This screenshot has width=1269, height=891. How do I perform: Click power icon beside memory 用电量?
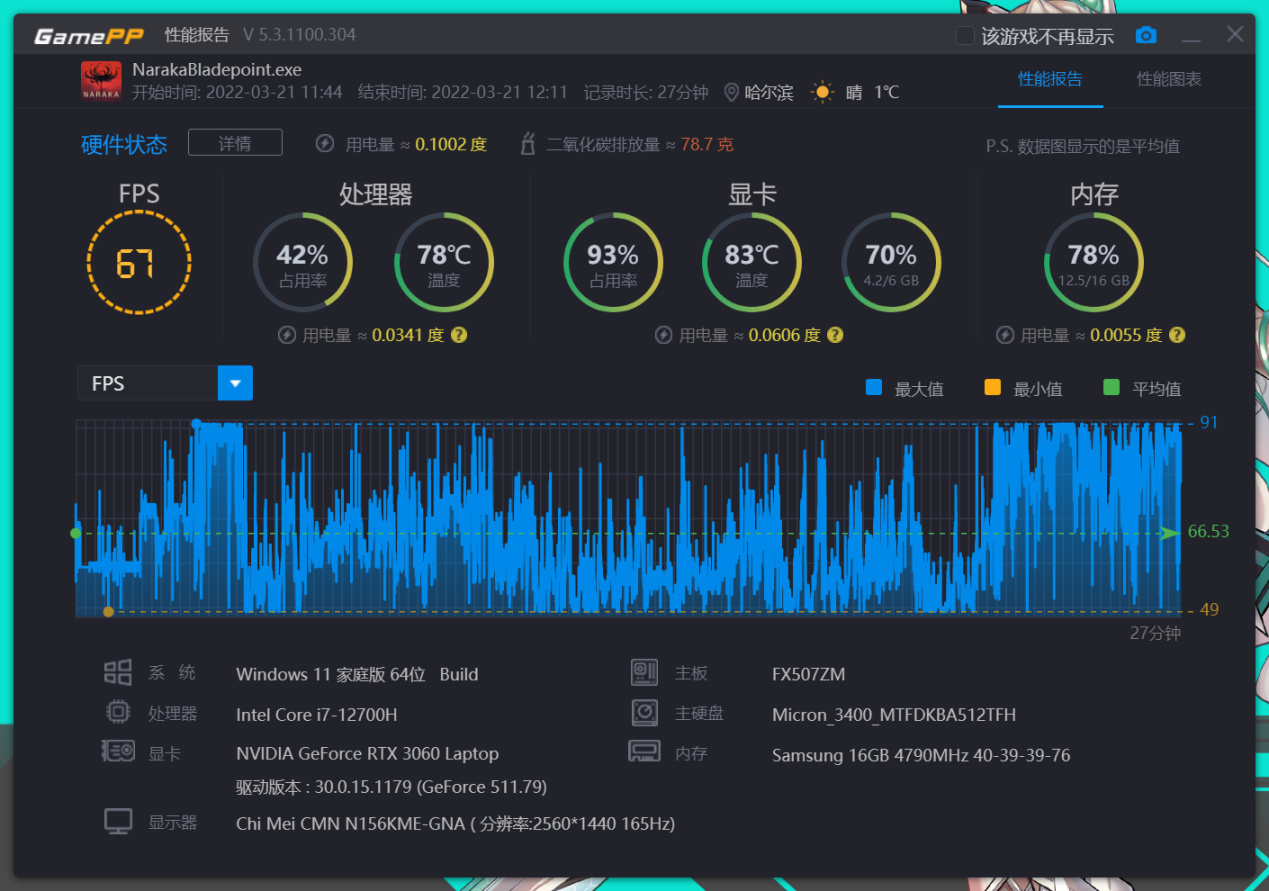click(x=1005, y=335)
